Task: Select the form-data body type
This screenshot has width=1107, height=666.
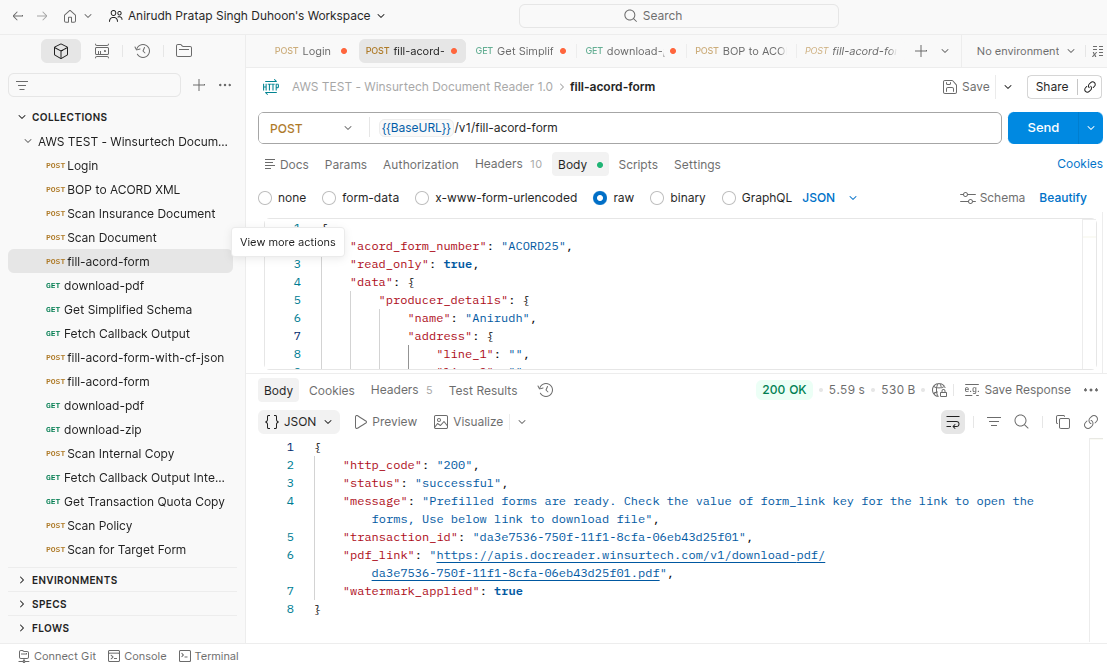Action: 329,198
